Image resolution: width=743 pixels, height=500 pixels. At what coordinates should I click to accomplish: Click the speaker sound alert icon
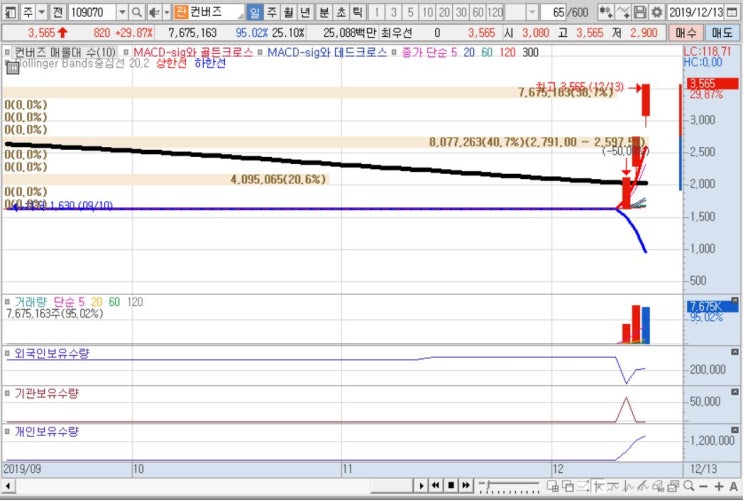tap(154, 12)
